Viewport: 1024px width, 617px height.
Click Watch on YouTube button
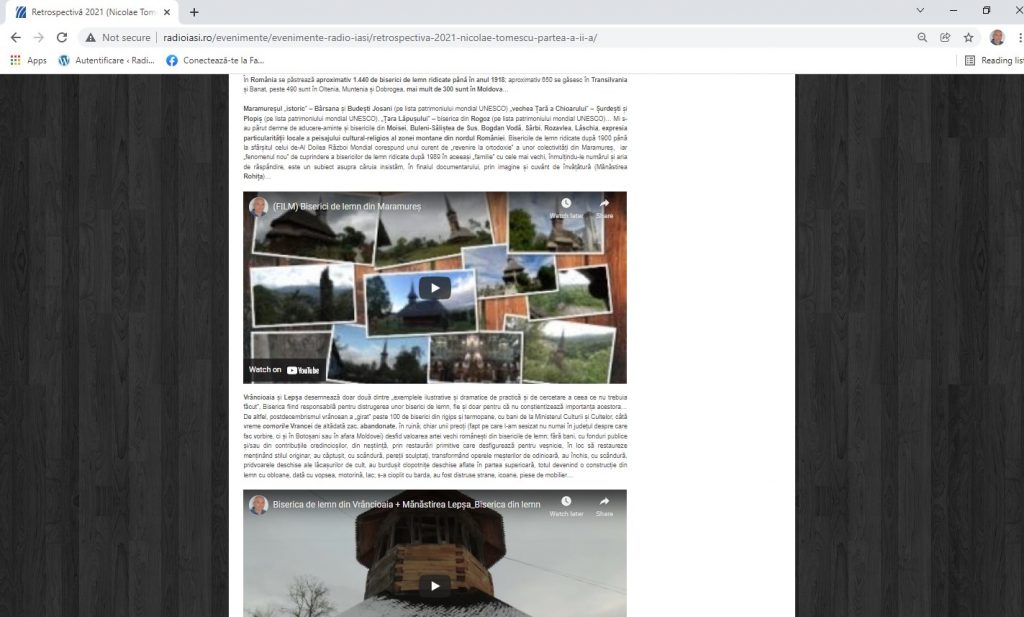(284, 370)
